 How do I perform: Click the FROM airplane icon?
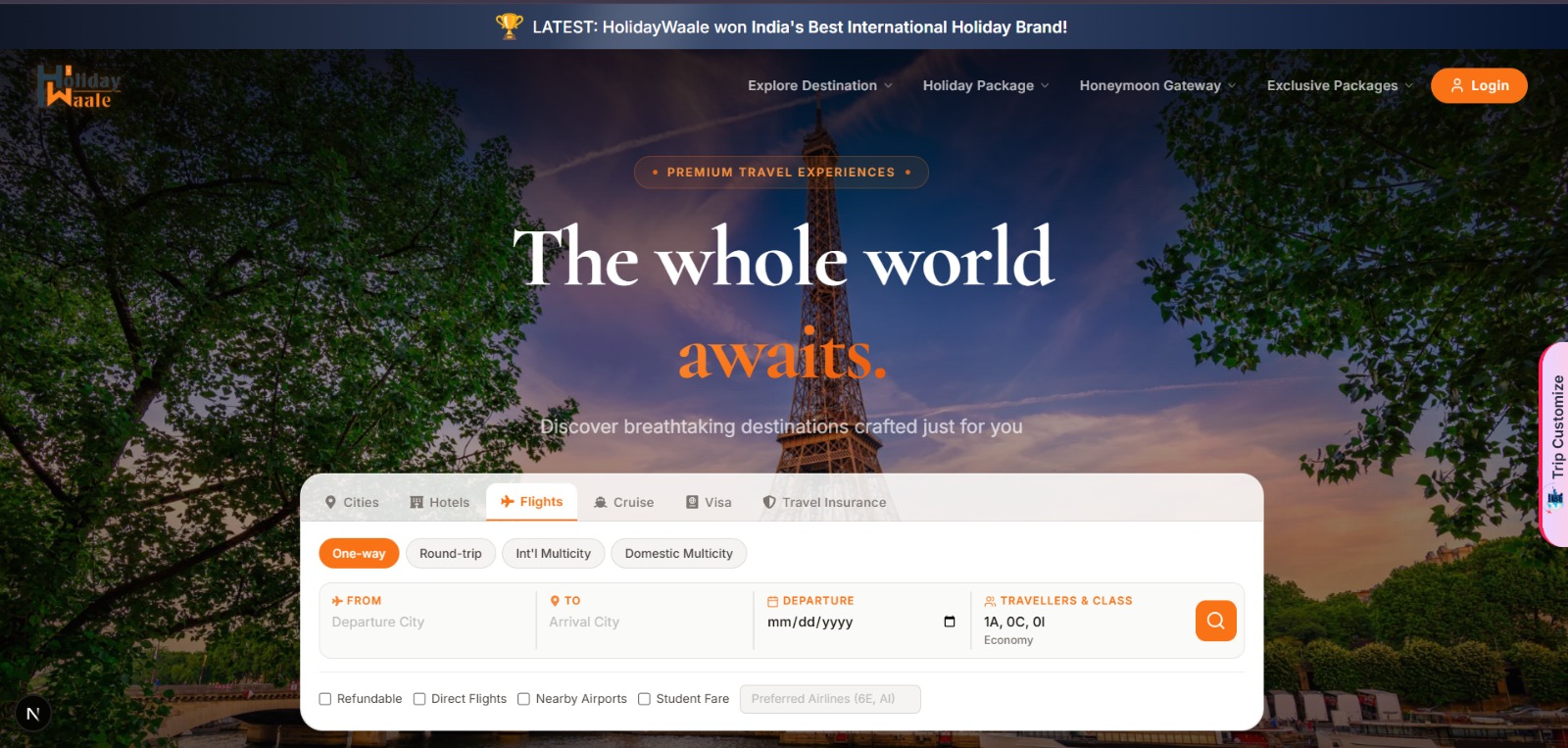point(337,601)
